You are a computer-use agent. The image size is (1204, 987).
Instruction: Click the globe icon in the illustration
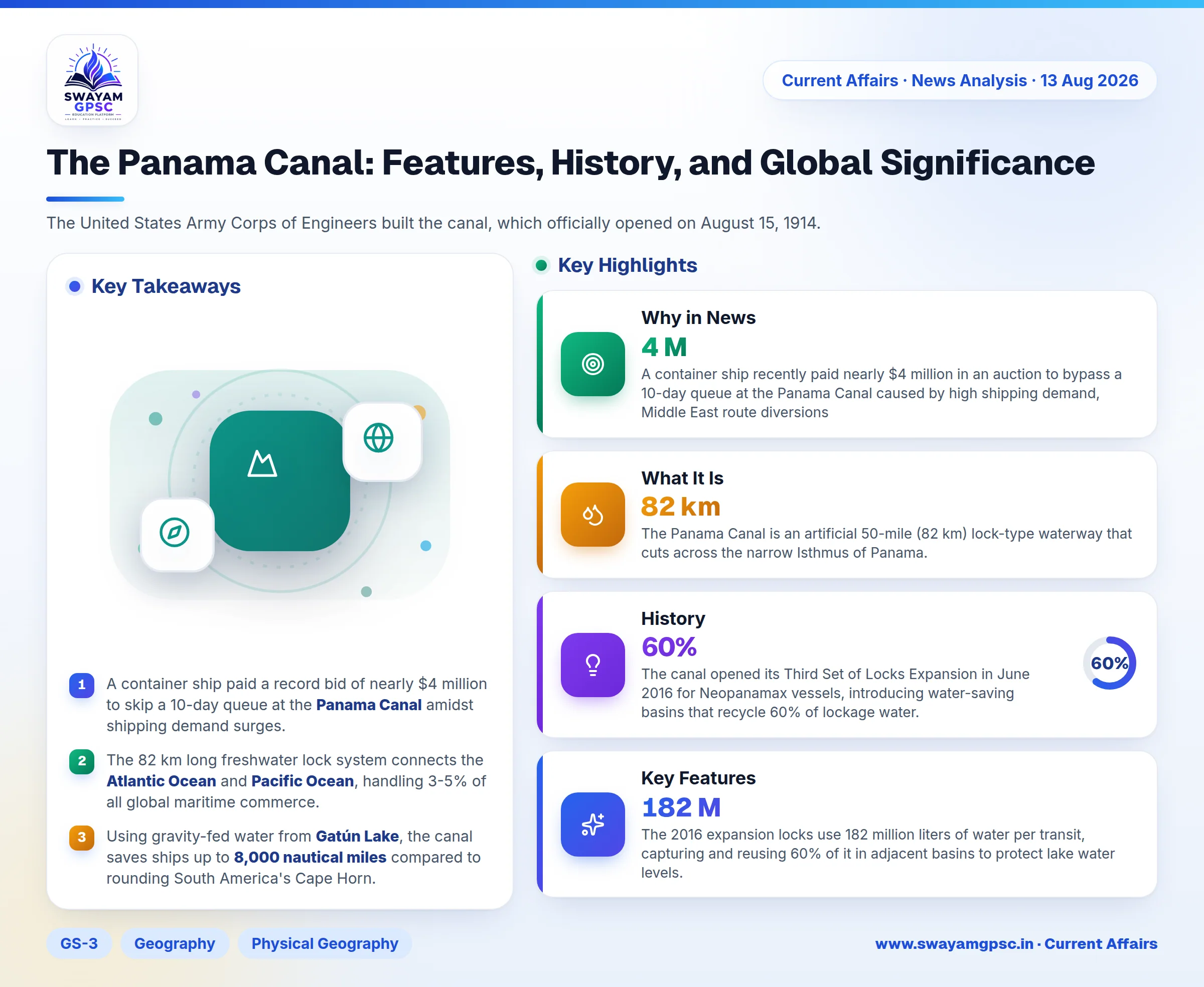click(x=379, y=438)
